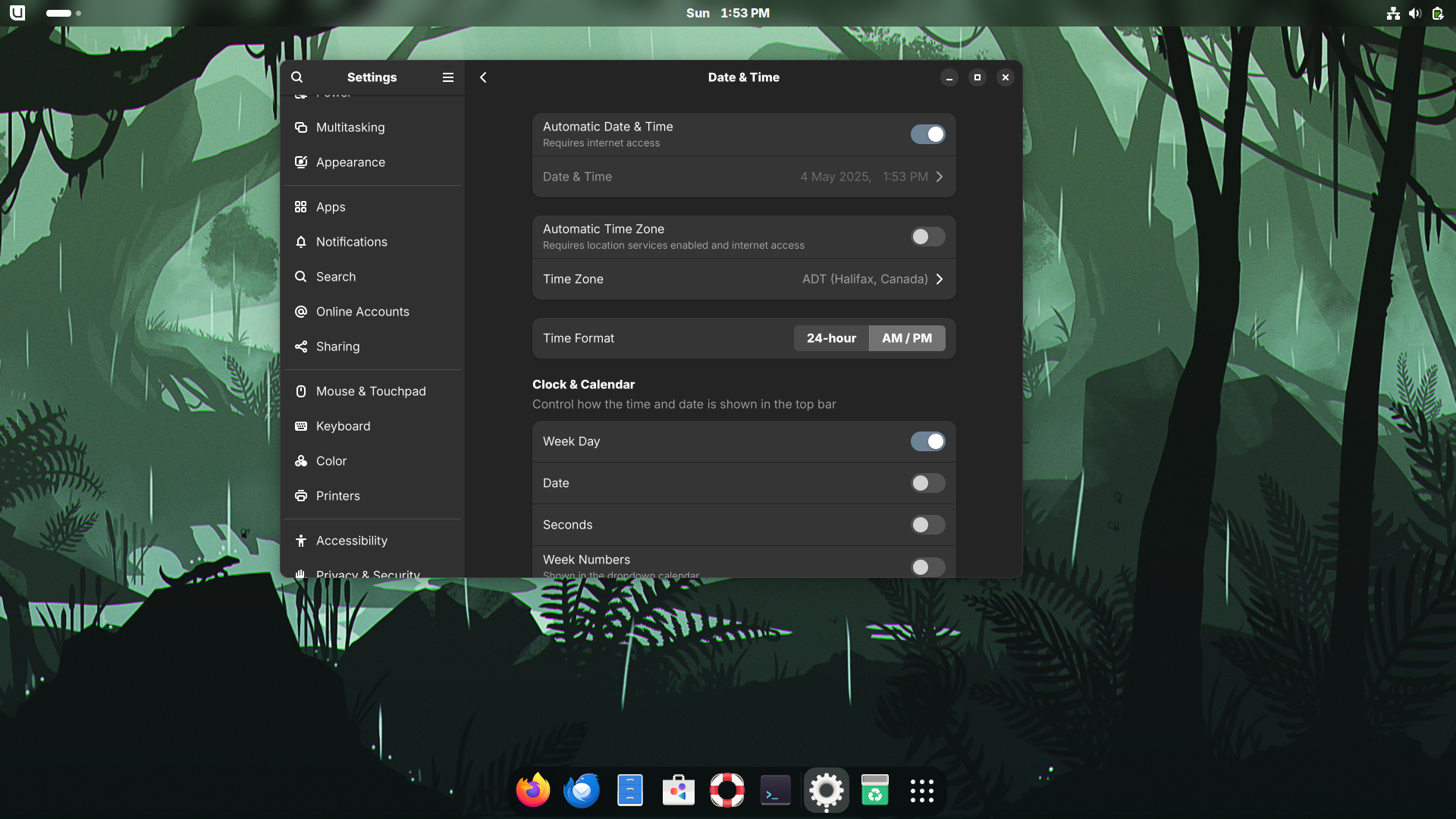1456x819 pixels.
Task: Open the Settings hamburger menu
Action: click(448, 77)
